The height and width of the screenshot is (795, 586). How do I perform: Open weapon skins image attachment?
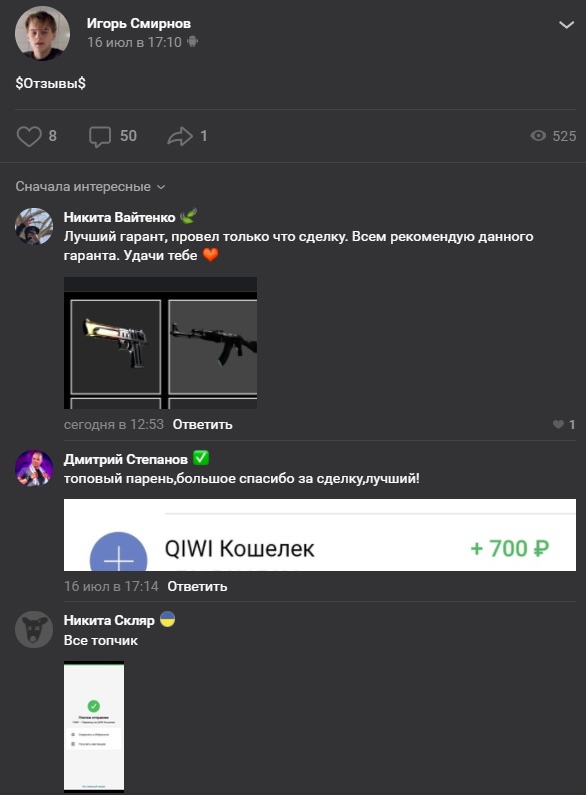click(160, 343)
